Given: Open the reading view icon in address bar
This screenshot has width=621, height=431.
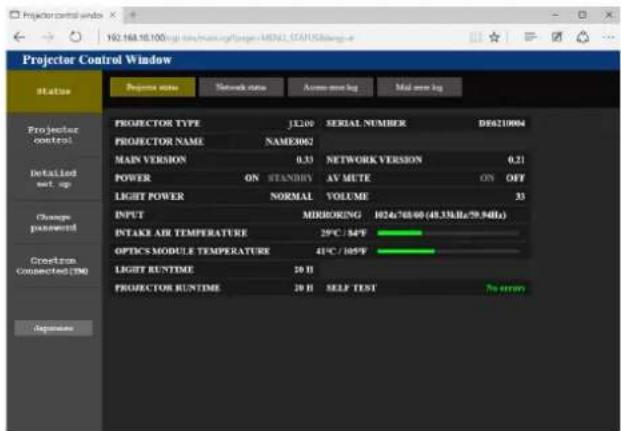Looking at the screenshot, I should click(476, 37).
